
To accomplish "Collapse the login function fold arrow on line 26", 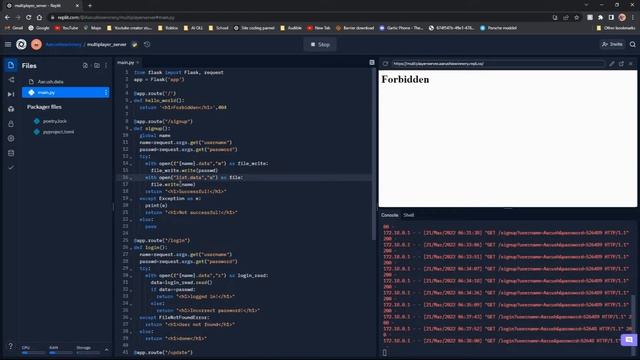I will tap(131, 248).
